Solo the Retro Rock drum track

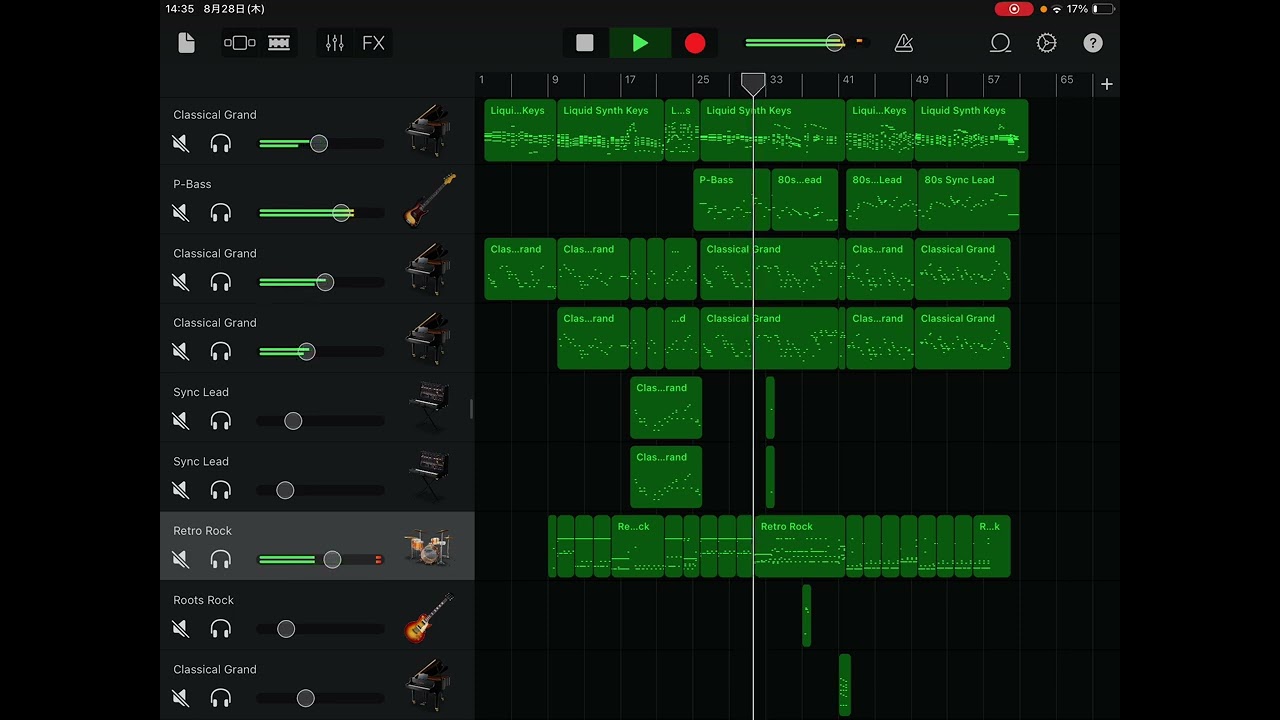coord(221,560)
